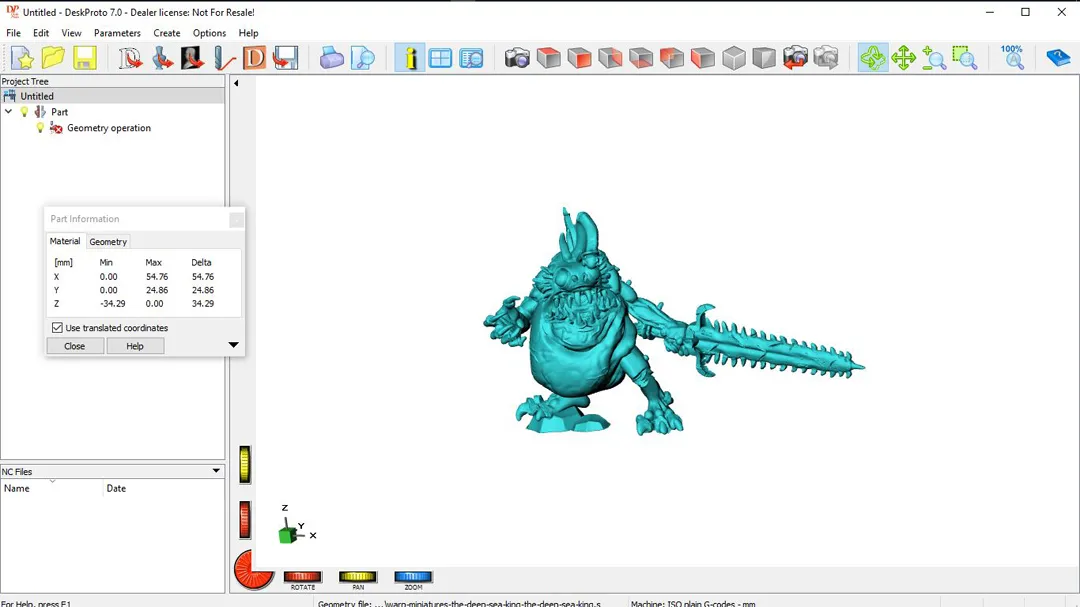Image resolution: width=1080 pixels, height=607 pixels.
Task: Click the default view camera icon
Action: point(517,58)
